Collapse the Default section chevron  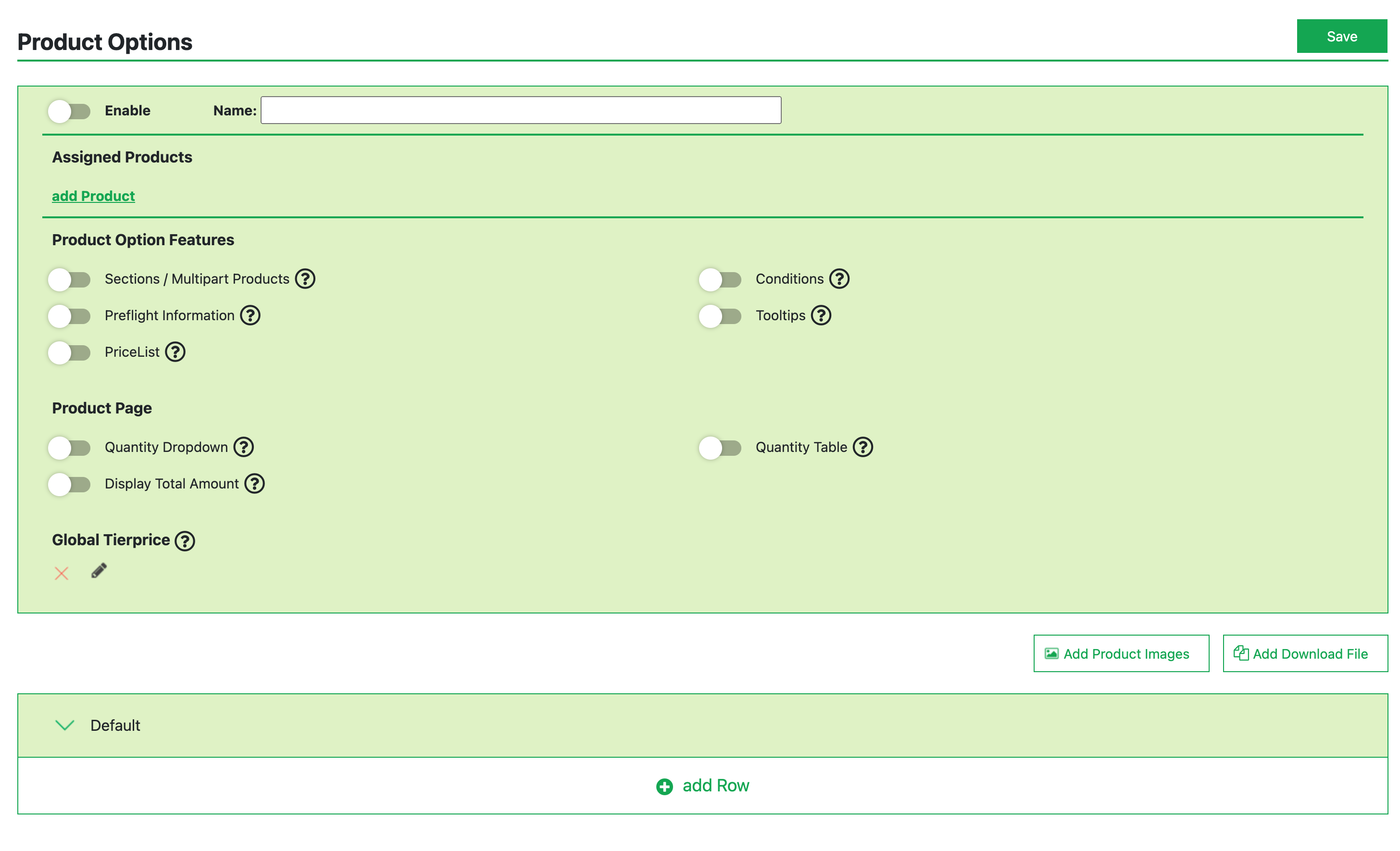tap(65, 726)
